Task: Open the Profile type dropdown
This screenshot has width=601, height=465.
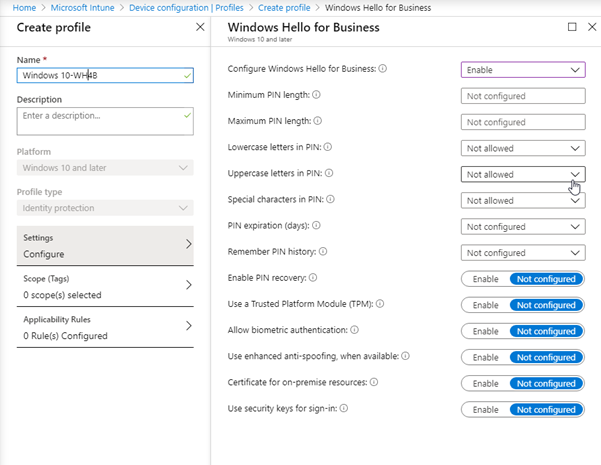Action: click(105, 208)
